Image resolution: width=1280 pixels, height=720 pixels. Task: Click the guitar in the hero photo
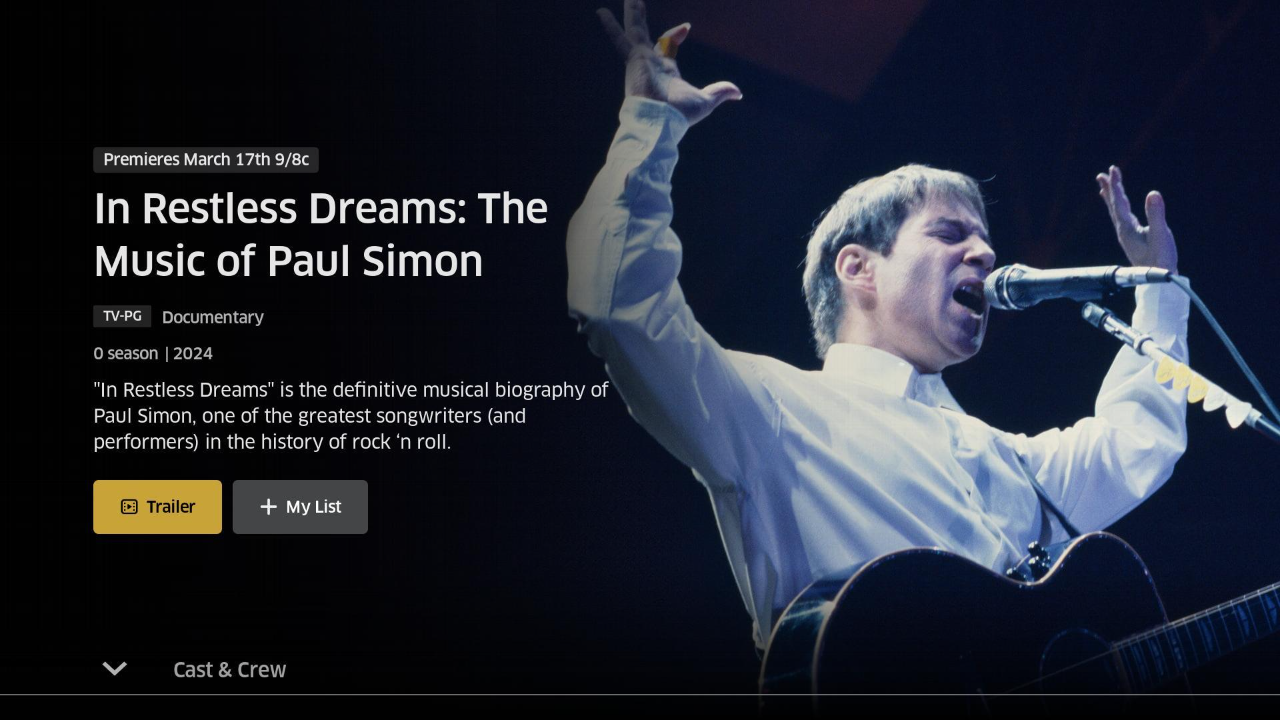pyautogui.click(x=1020, y=630)
